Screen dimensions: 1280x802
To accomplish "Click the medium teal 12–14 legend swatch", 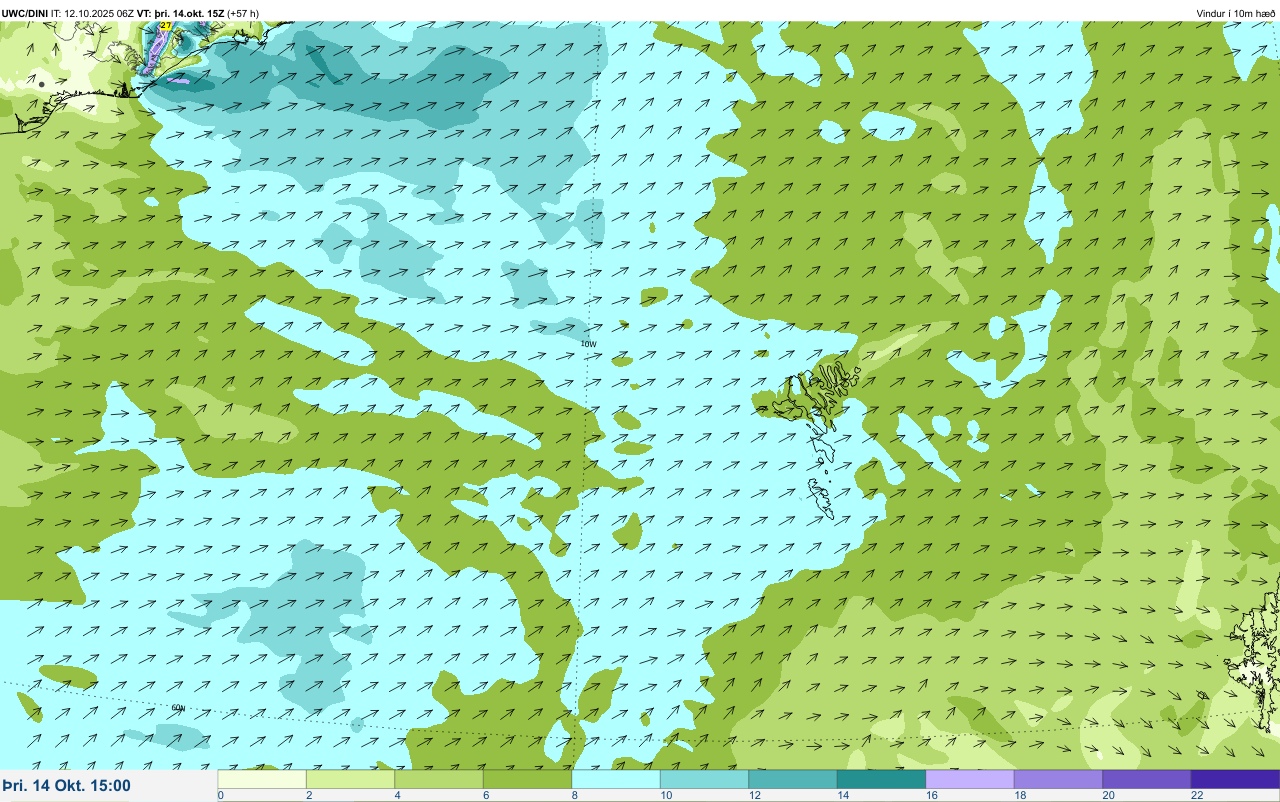I will (792, 779).
